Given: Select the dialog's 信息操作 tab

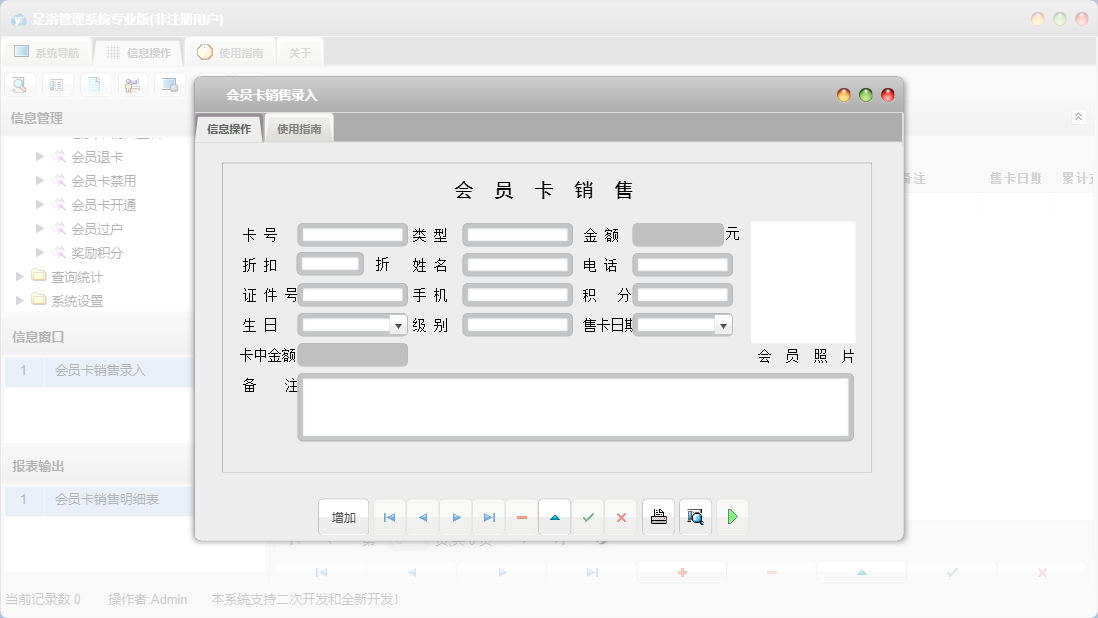Looking at the screenshot, I should click(x=229, y=129).
